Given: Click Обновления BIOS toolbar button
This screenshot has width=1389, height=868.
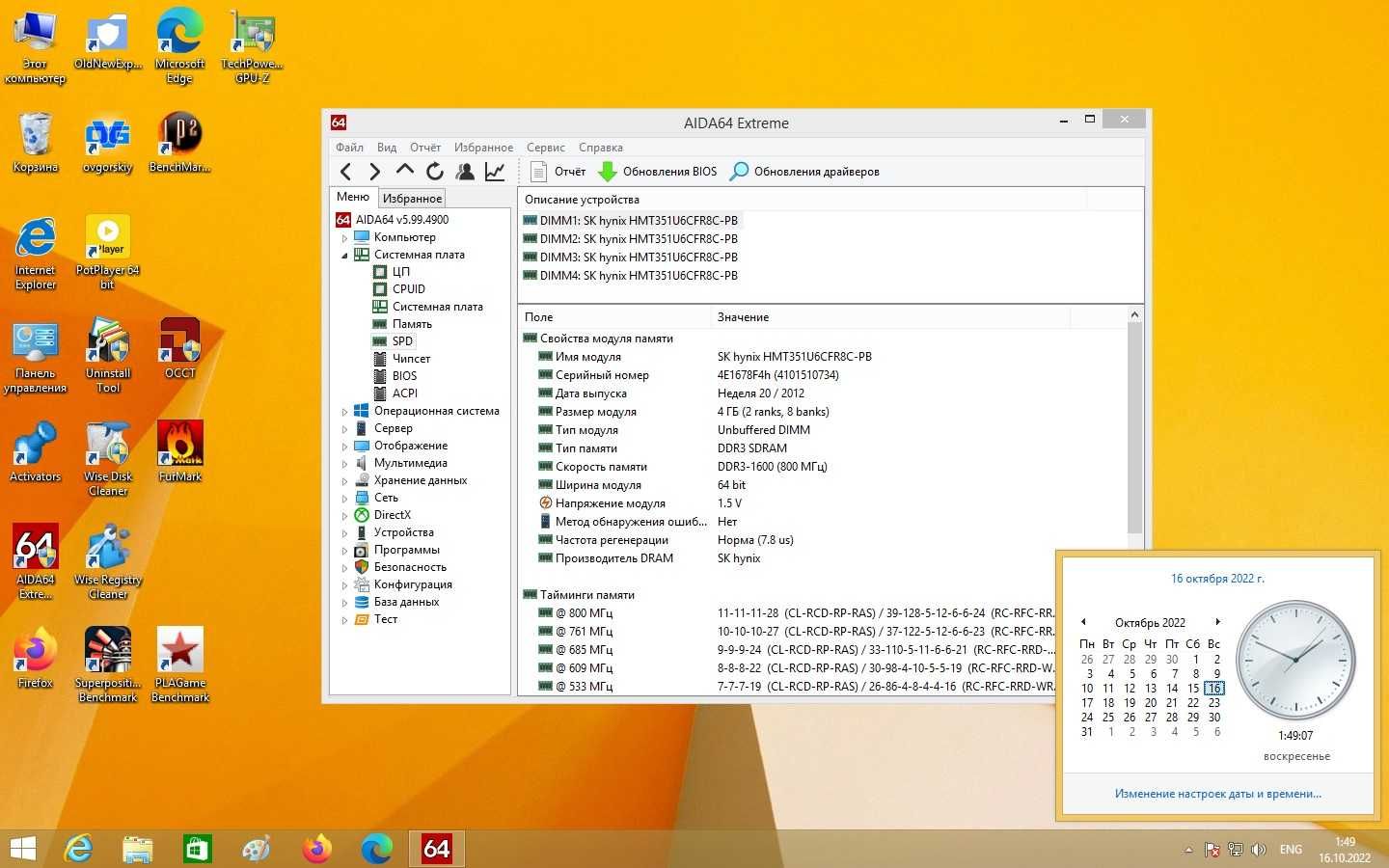Looking at the screenshot, I should [x=658, y=172].
